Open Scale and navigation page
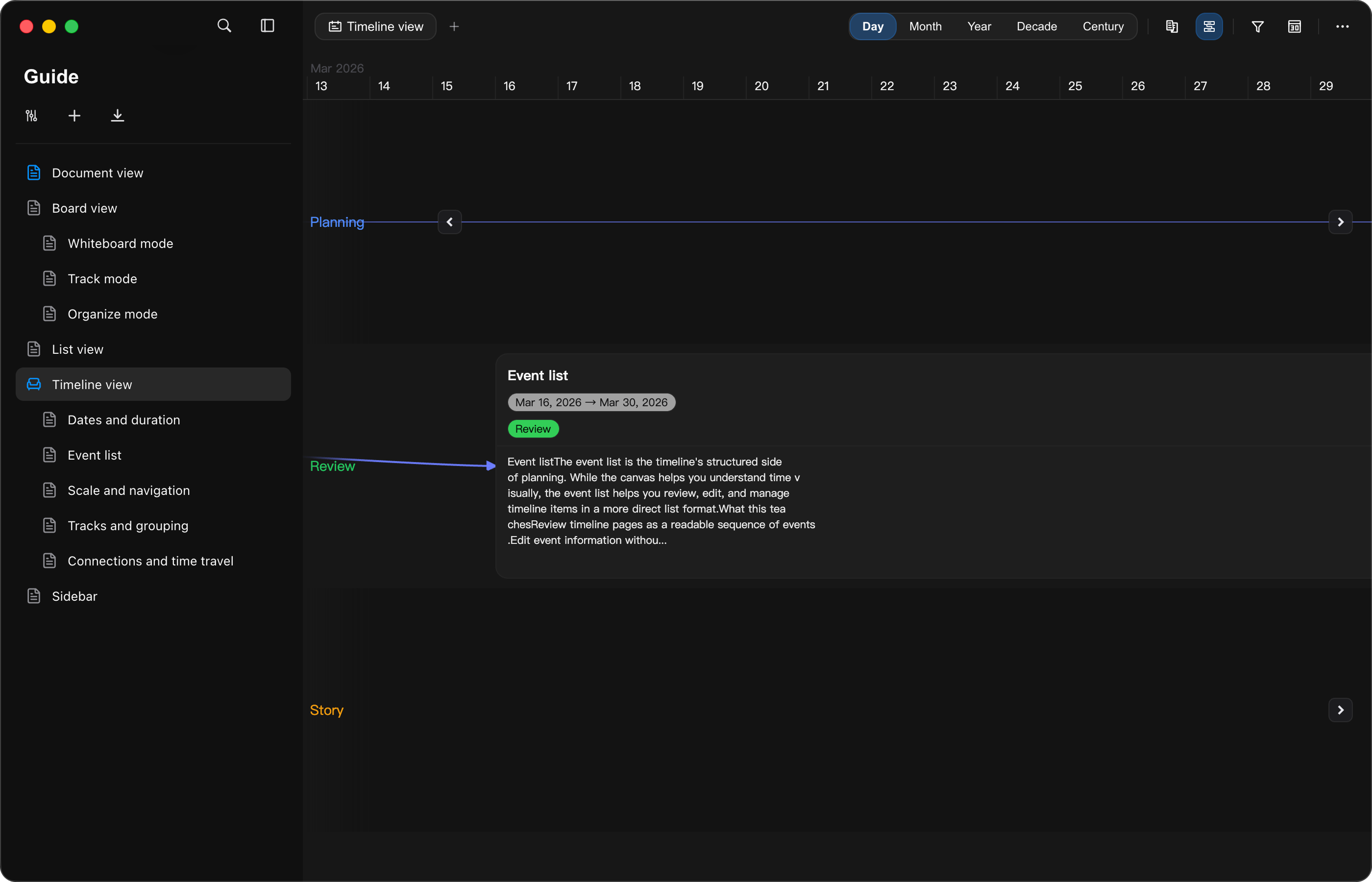This screenshot has height=882, width=1372. point(153,490)
